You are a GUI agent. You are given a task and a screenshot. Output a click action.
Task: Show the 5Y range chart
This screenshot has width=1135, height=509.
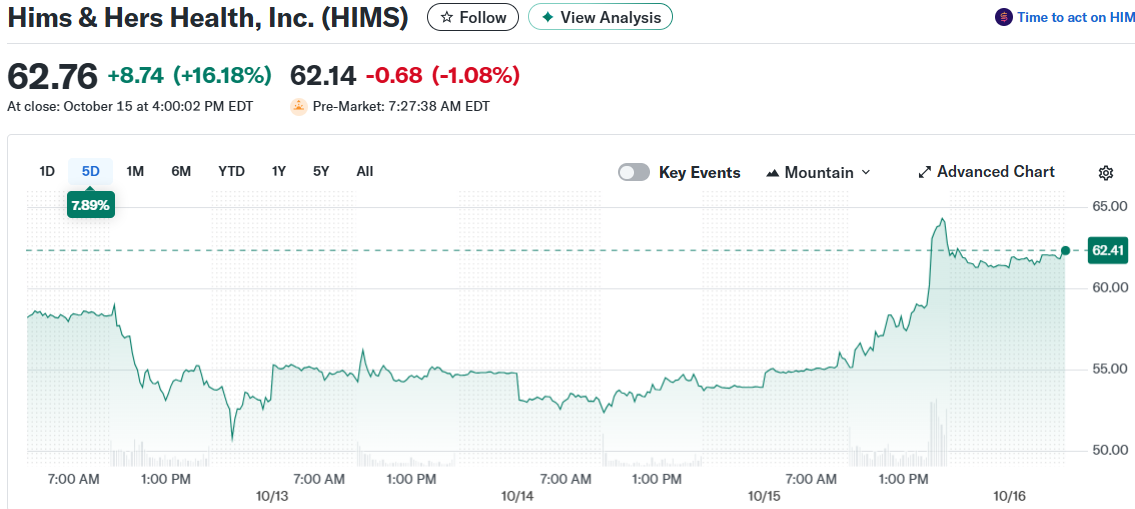point(321,171)
